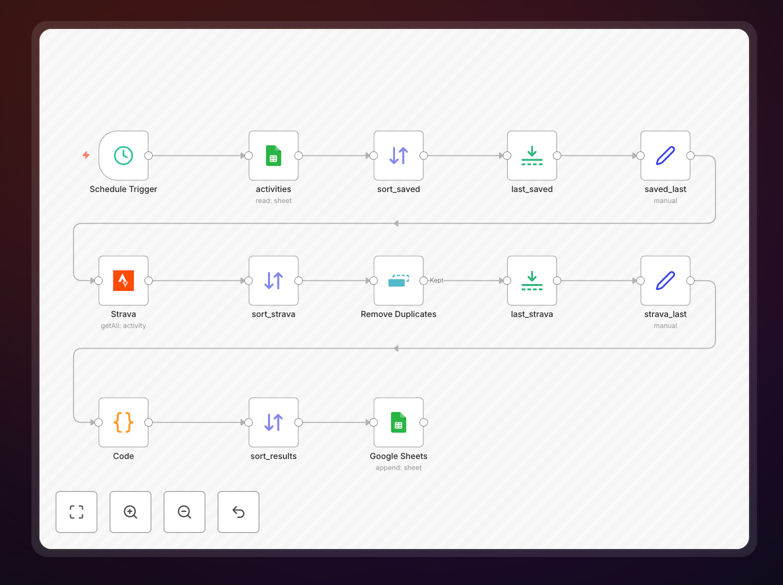Select the Google Sheets append node
This screenshot has height=585, width=783.
[398, 422]
